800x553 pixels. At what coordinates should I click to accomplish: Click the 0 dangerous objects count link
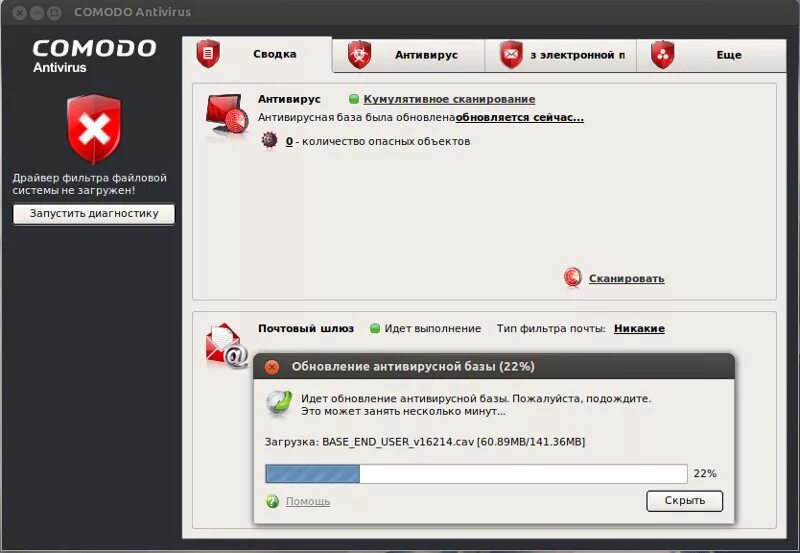coord(289,141)
